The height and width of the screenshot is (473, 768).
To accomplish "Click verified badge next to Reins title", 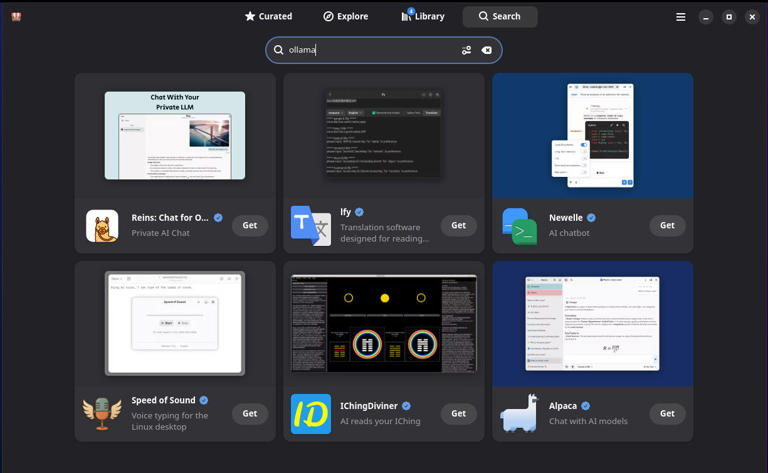I will click(x=218, y=217).
